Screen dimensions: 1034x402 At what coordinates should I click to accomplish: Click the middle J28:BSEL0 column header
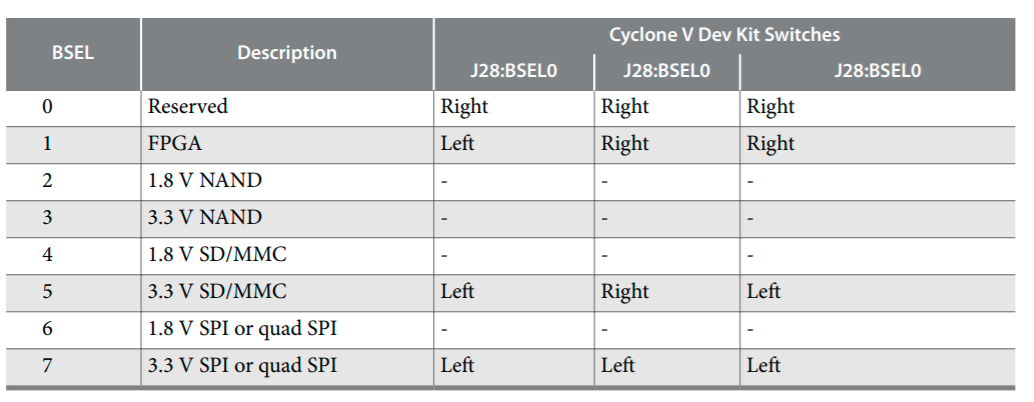666,71
